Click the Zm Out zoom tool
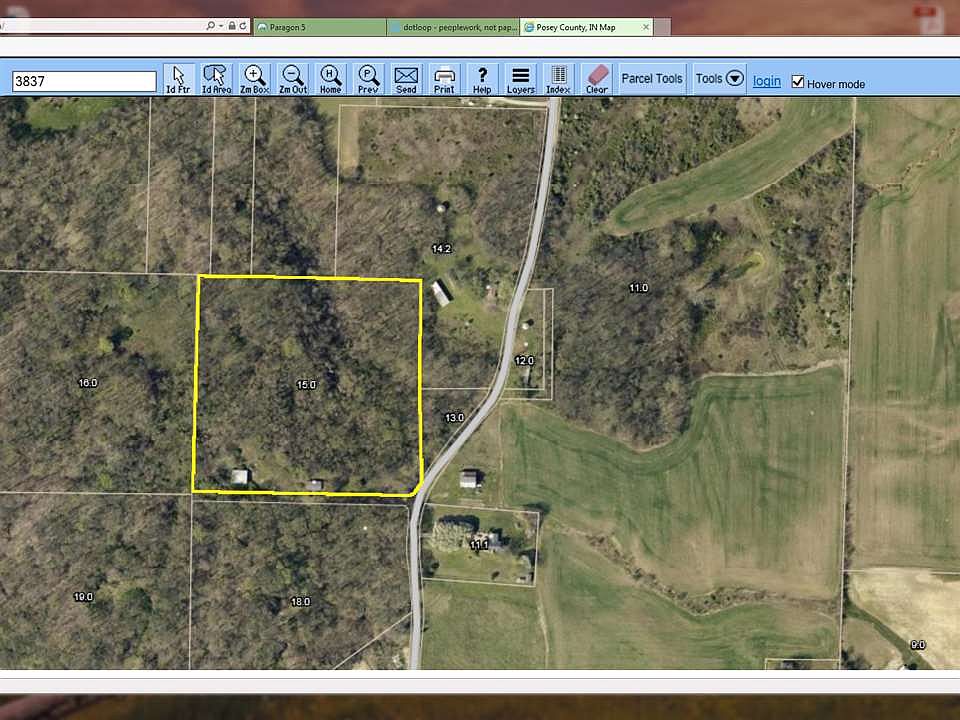Viewport: 960px width, 720px height. coord(293,79)
